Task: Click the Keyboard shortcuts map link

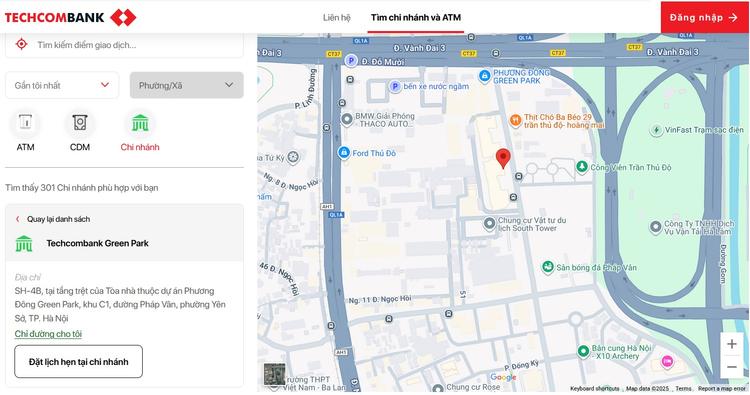Action: pyautogui.click(x=595, y=389)
